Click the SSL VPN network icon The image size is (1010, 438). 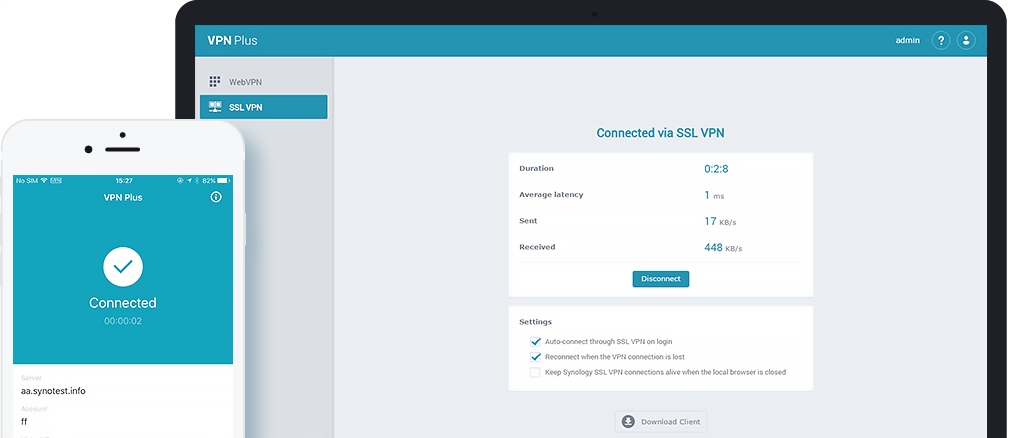pyautogui.click(x=215, y=107)
